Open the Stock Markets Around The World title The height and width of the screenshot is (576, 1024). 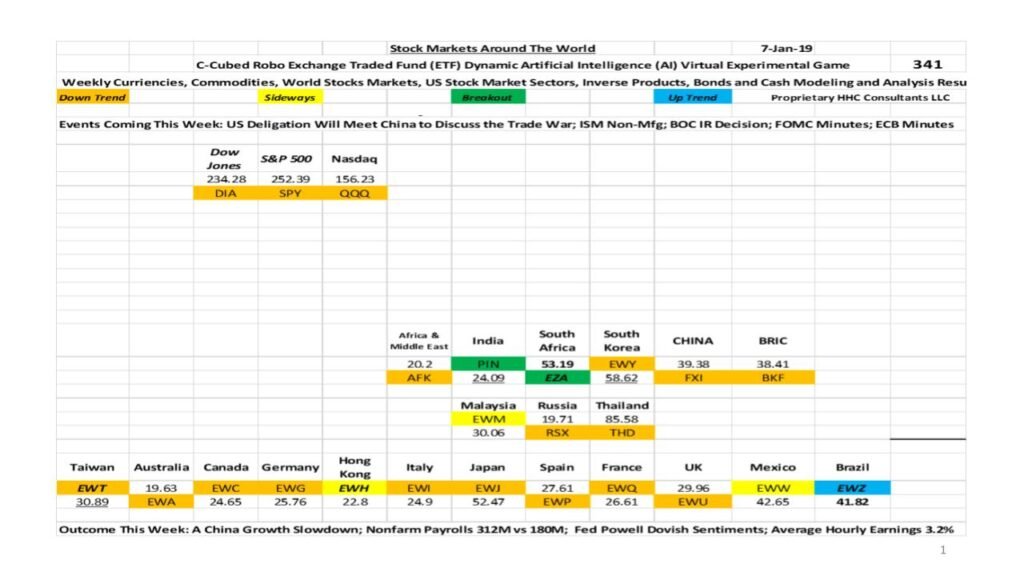point(492,48)
